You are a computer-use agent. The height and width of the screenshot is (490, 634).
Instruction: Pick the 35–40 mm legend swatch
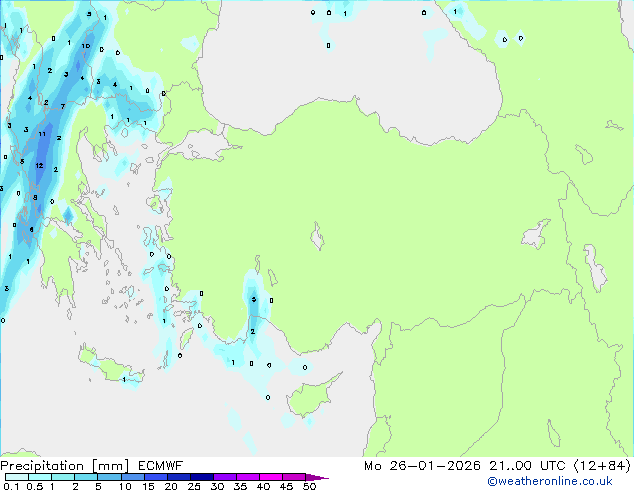[x=247, y=477]
